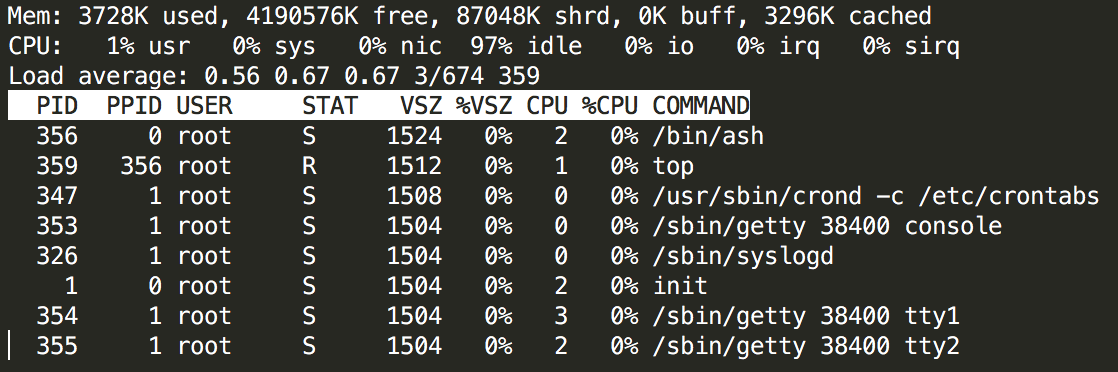Click the Load average values line
Image resolution: width=1118 pixels, height=372 pixels.
tap(274, 76)
